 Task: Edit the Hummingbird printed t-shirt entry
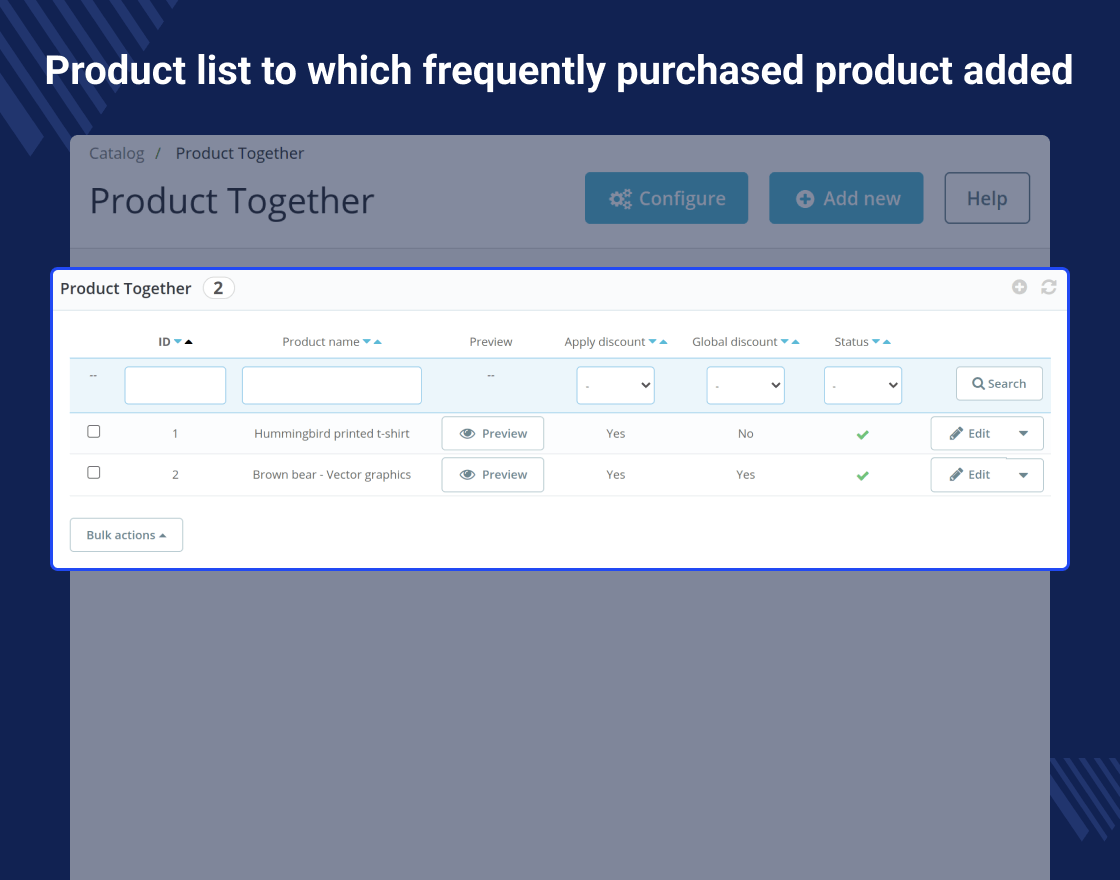pos(969,434)
